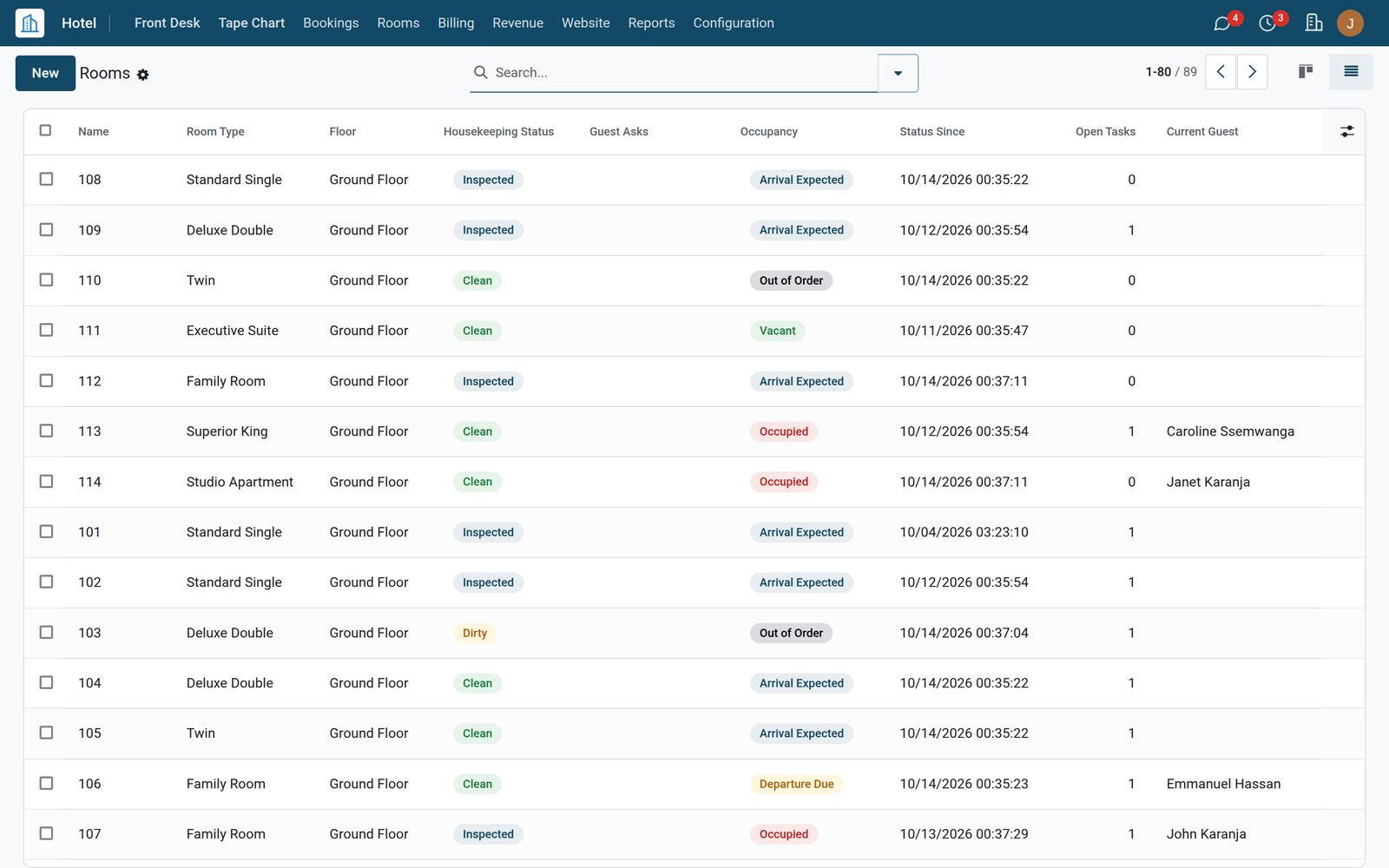
Task: Sort by the Open Tasks column header
Action: point(1105,132)
